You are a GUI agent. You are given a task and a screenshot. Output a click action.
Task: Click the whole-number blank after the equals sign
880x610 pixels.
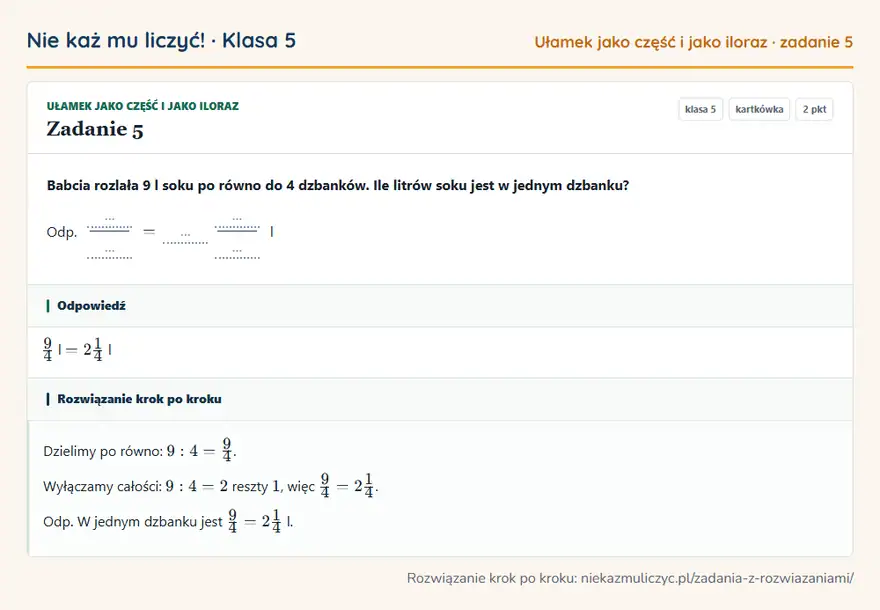(x=185, y=237)
